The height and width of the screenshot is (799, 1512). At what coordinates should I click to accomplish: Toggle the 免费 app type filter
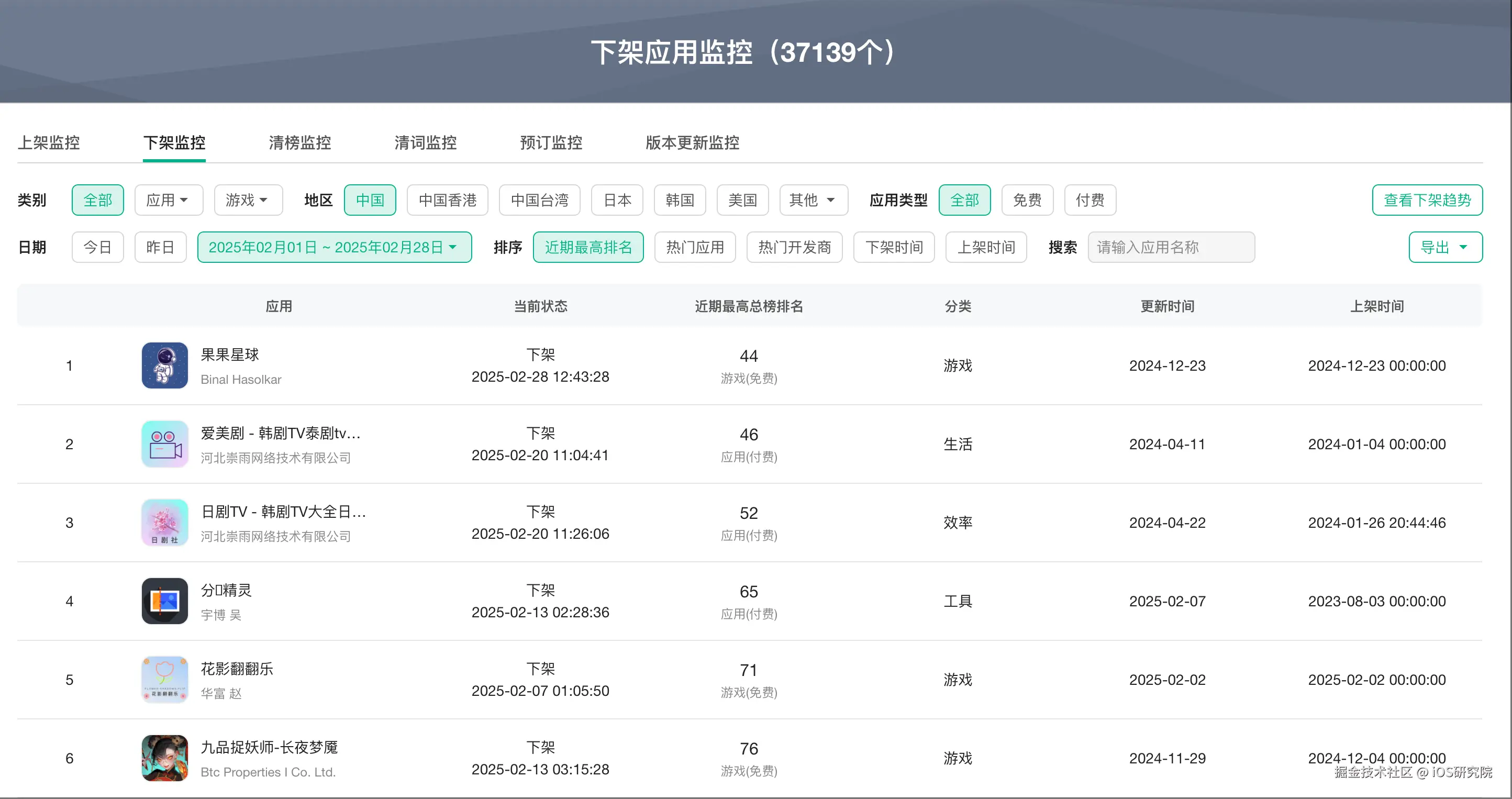tap(1027, 199)
